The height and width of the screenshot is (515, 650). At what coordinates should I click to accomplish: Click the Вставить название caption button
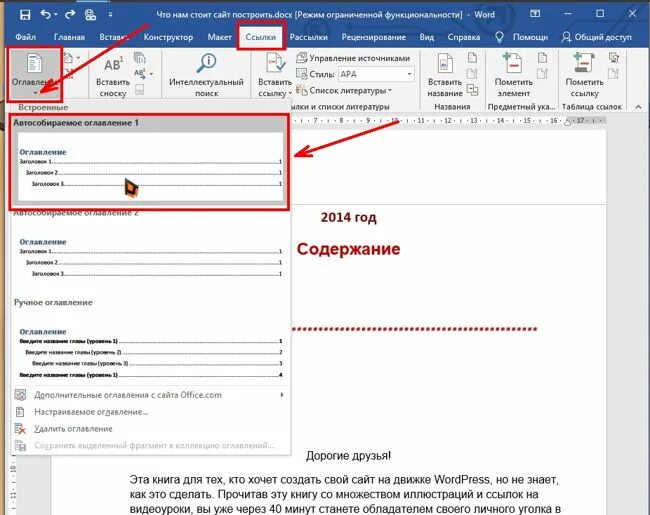click(445, 75)
